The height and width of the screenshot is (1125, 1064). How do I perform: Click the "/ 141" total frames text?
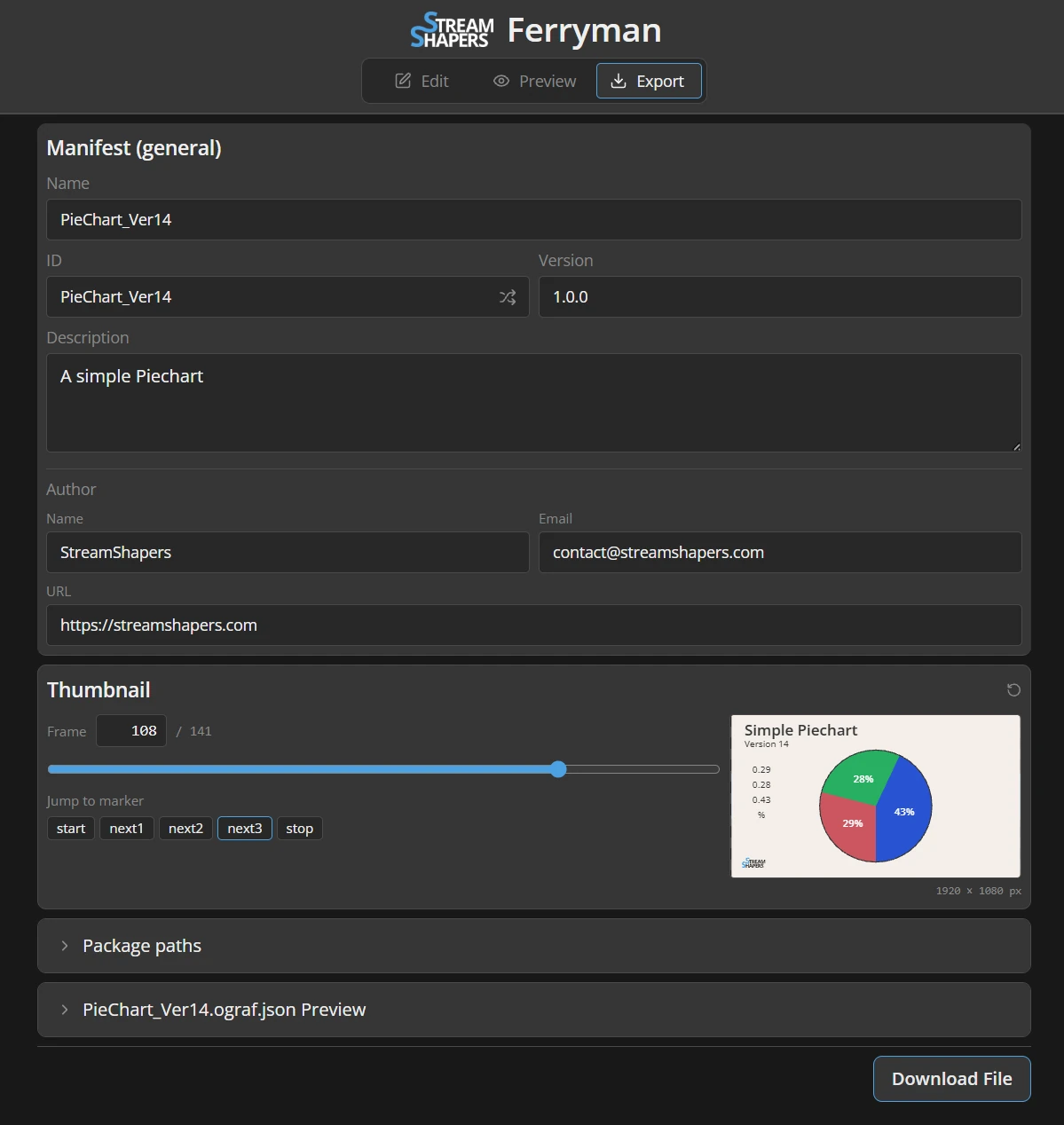(x=194, y=731)
